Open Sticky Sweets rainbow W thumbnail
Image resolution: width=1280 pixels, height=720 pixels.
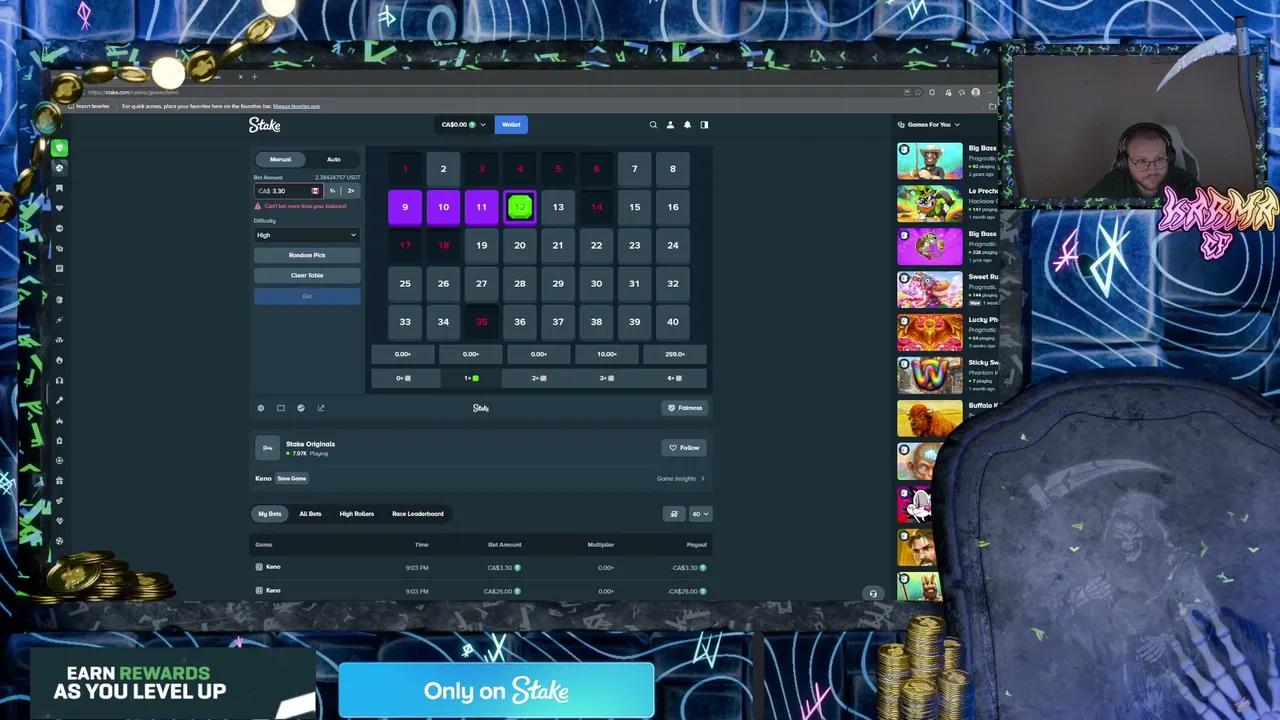pyautogui.click(x=930, y=376)
